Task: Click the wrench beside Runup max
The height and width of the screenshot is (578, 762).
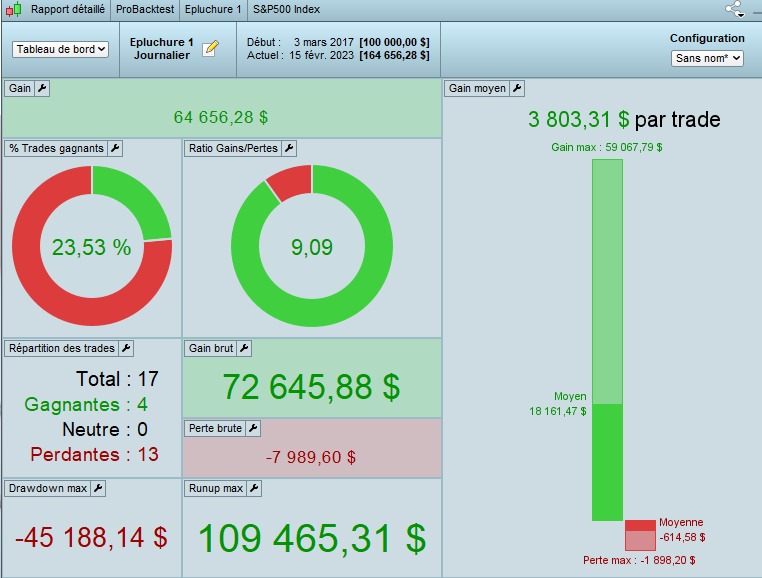Action: click(254, 488)
